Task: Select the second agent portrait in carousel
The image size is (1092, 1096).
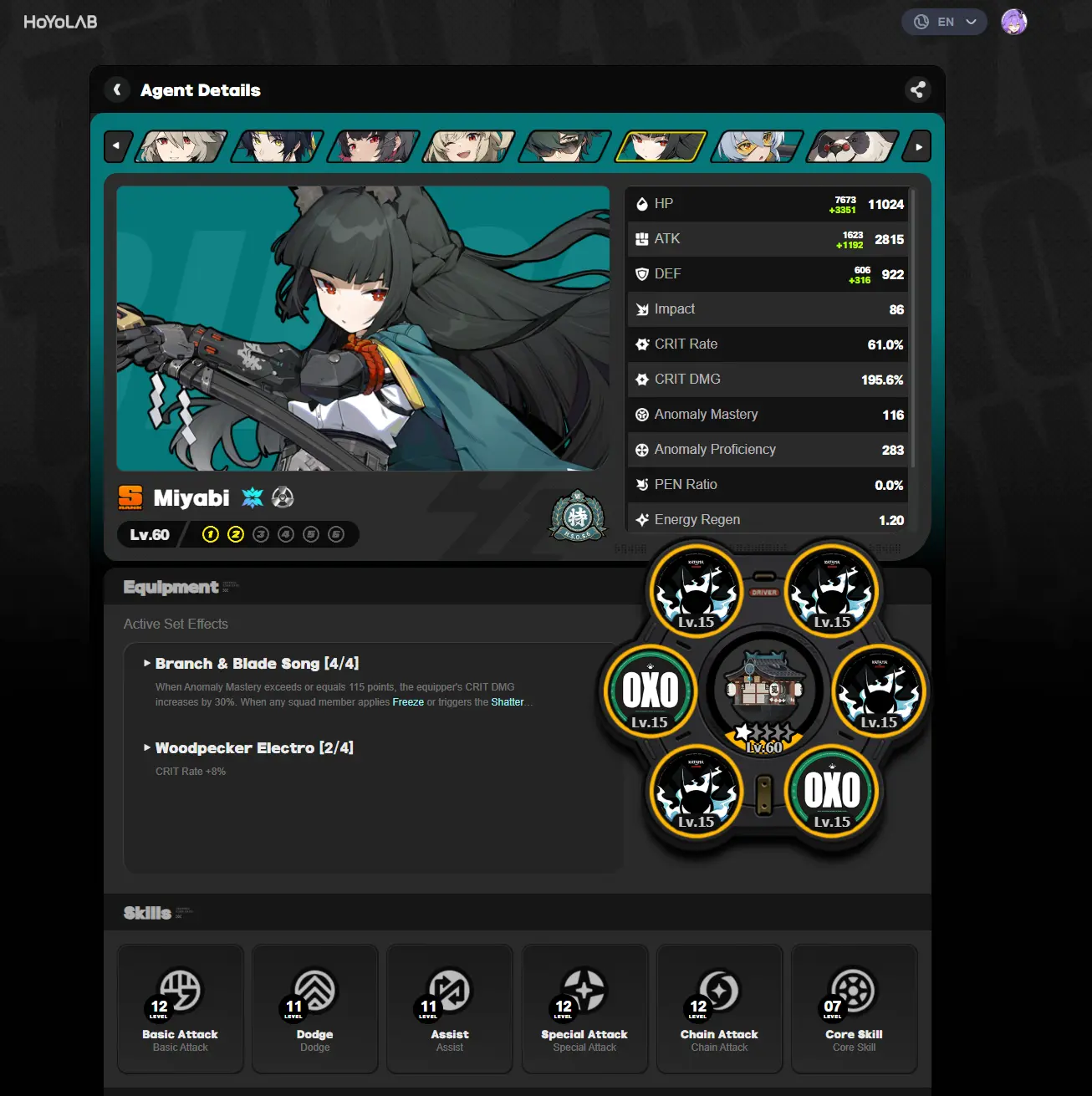Action: tap(277, 146)
